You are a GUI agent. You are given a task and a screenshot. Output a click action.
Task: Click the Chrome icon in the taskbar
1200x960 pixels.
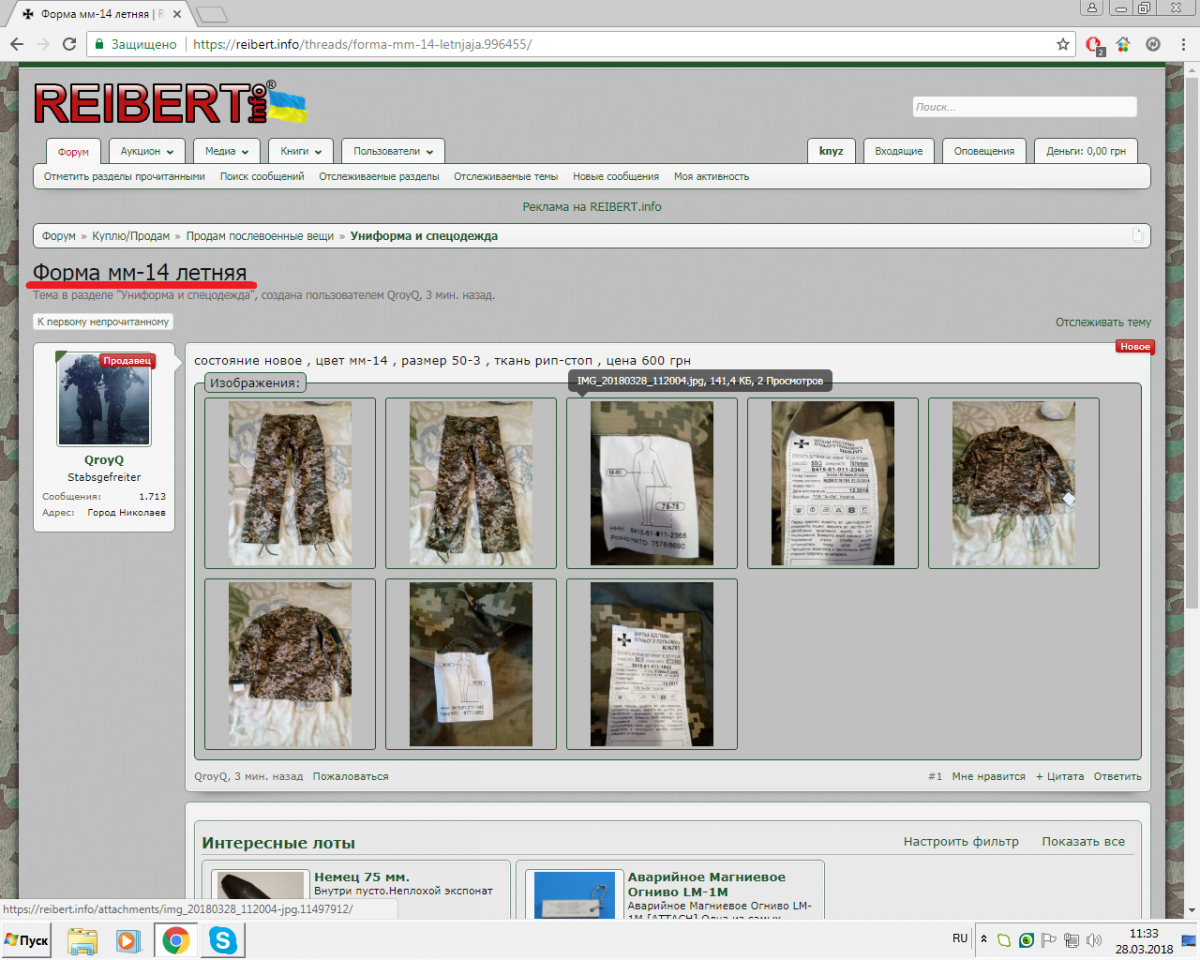click(x=176, y=941)
